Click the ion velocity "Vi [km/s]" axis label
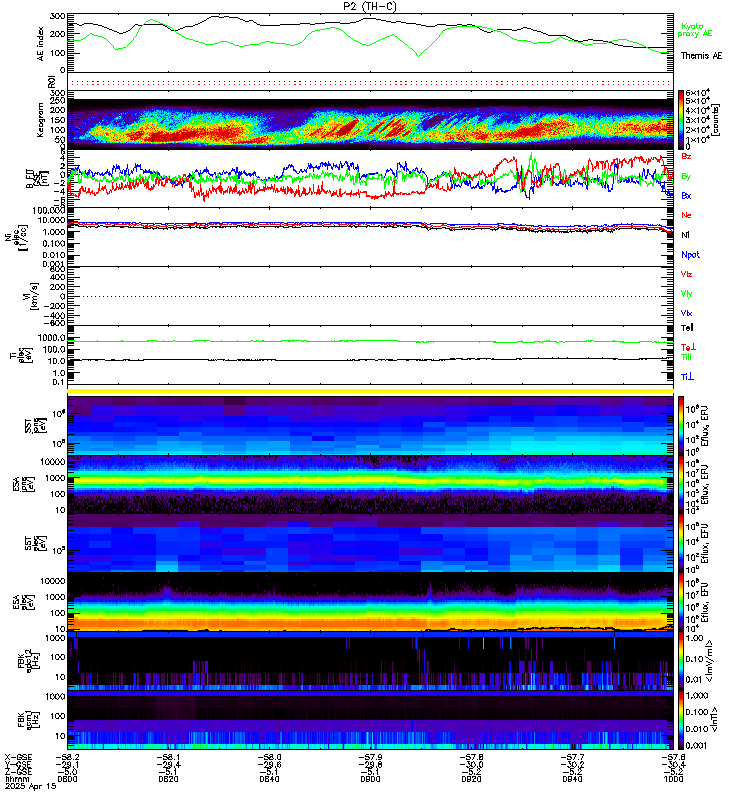The image size is (750, 800). [x=30, y=296]
